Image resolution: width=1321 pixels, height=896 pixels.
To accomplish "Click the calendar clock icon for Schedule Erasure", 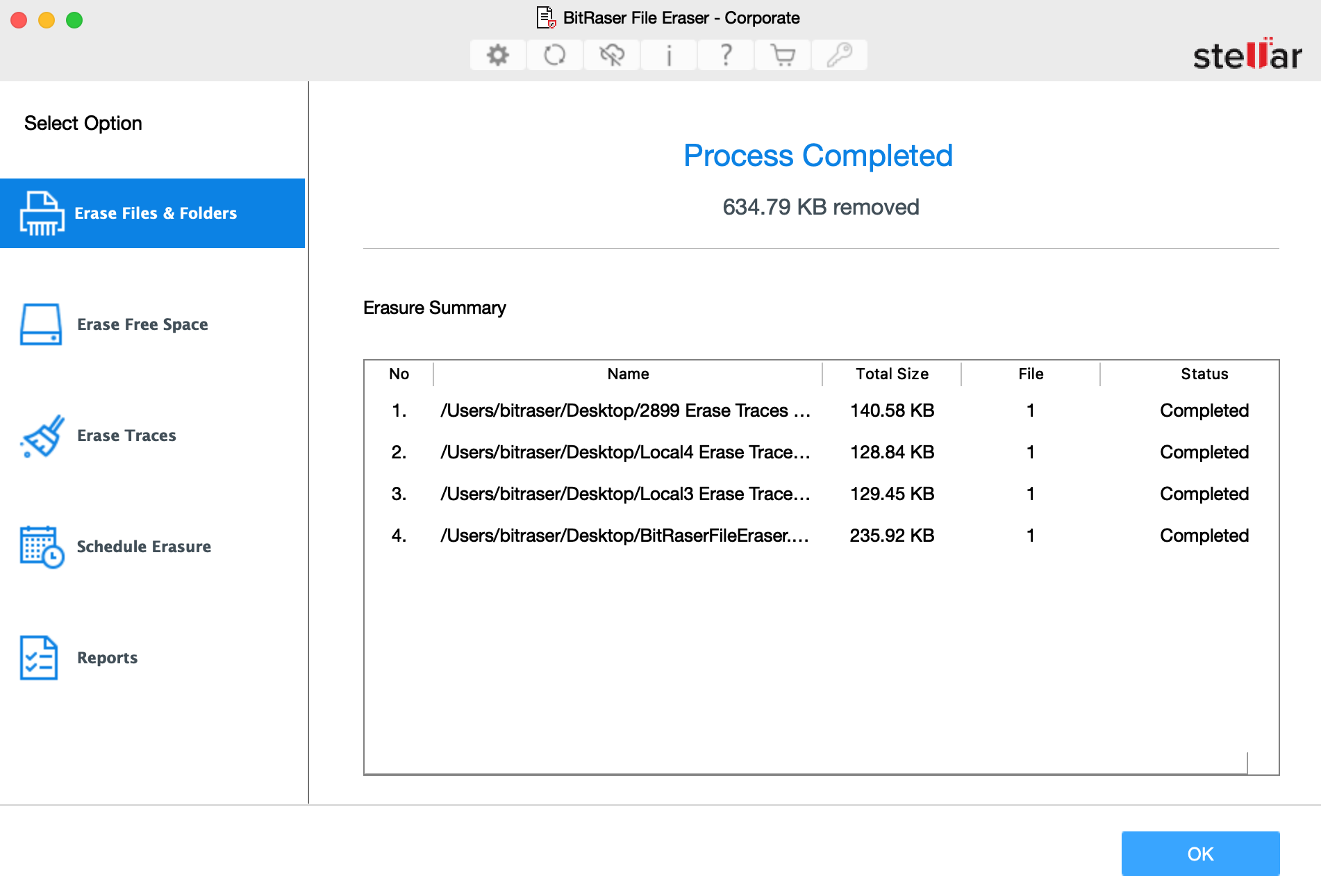I will (x=42, y=547).
